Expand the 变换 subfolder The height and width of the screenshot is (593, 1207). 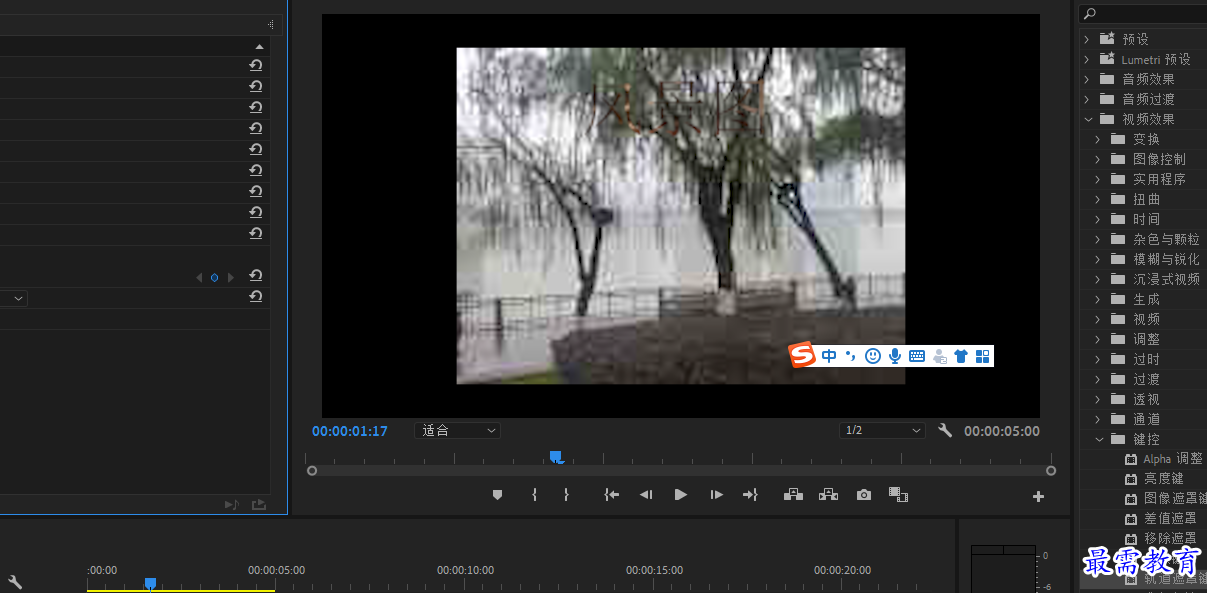point(1098,139)
